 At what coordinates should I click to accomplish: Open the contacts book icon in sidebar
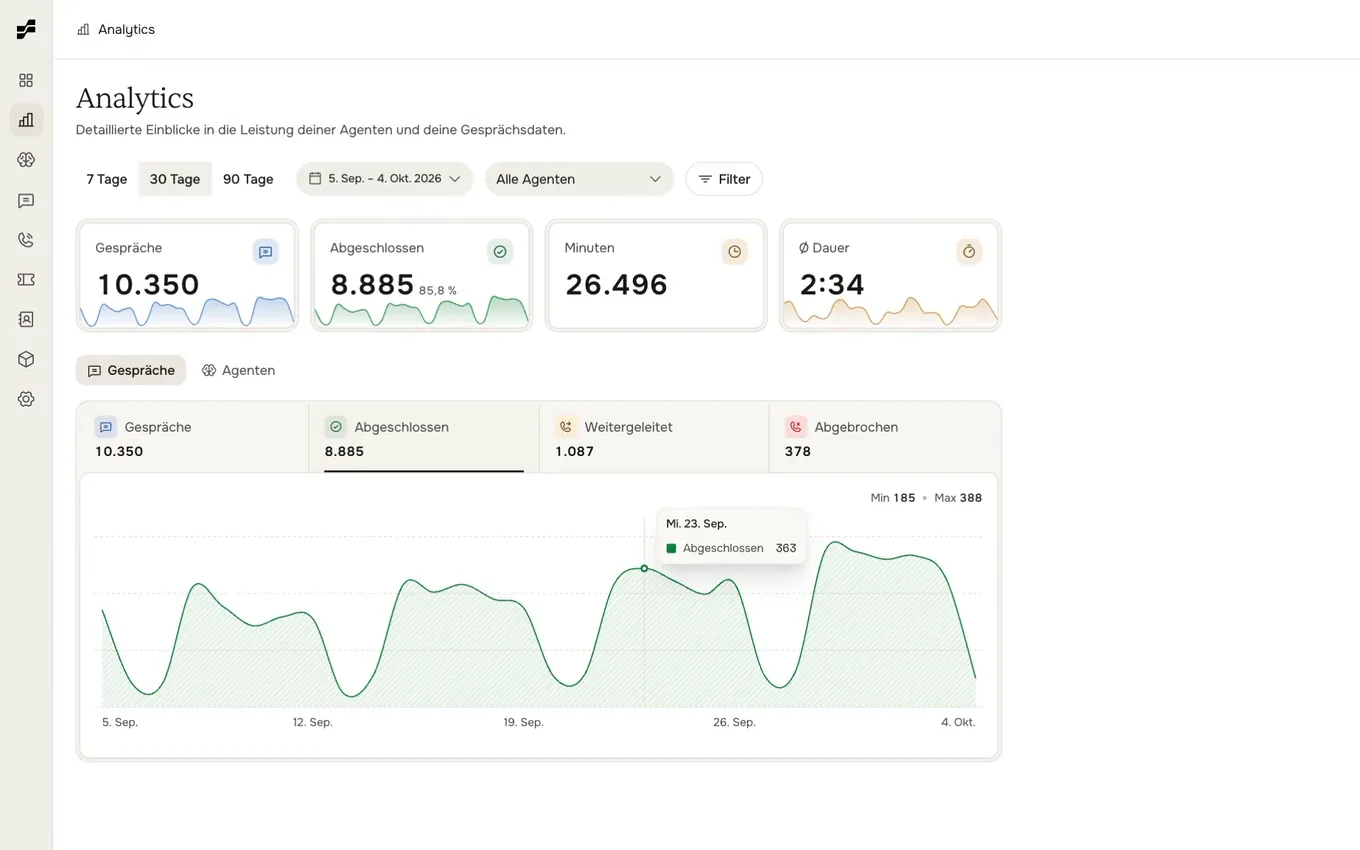pos(26,319)
